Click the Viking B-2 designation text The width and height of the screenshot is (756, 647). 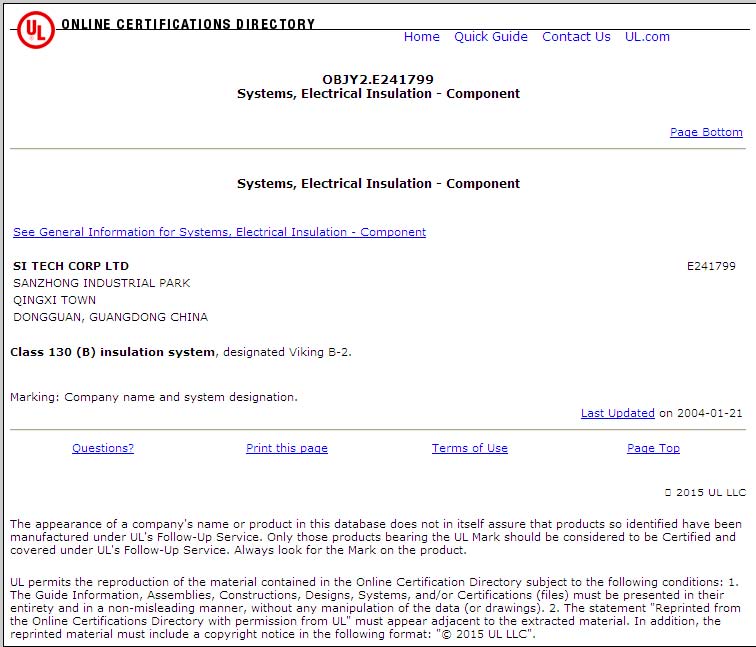click(319, 352)
